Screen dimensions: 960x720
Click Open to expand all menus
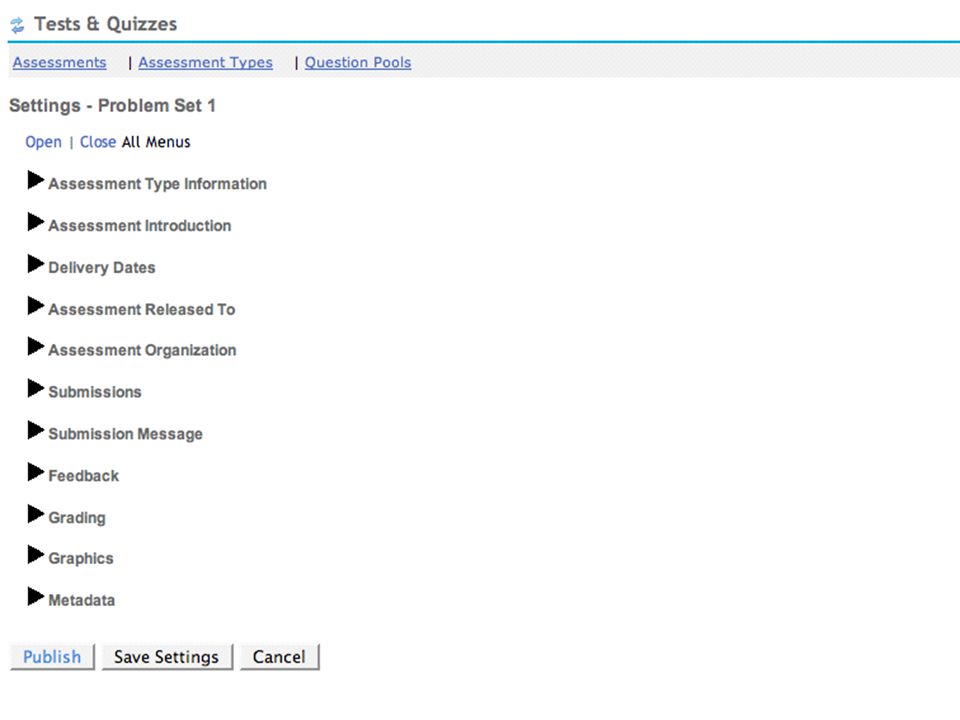[43, 142]
